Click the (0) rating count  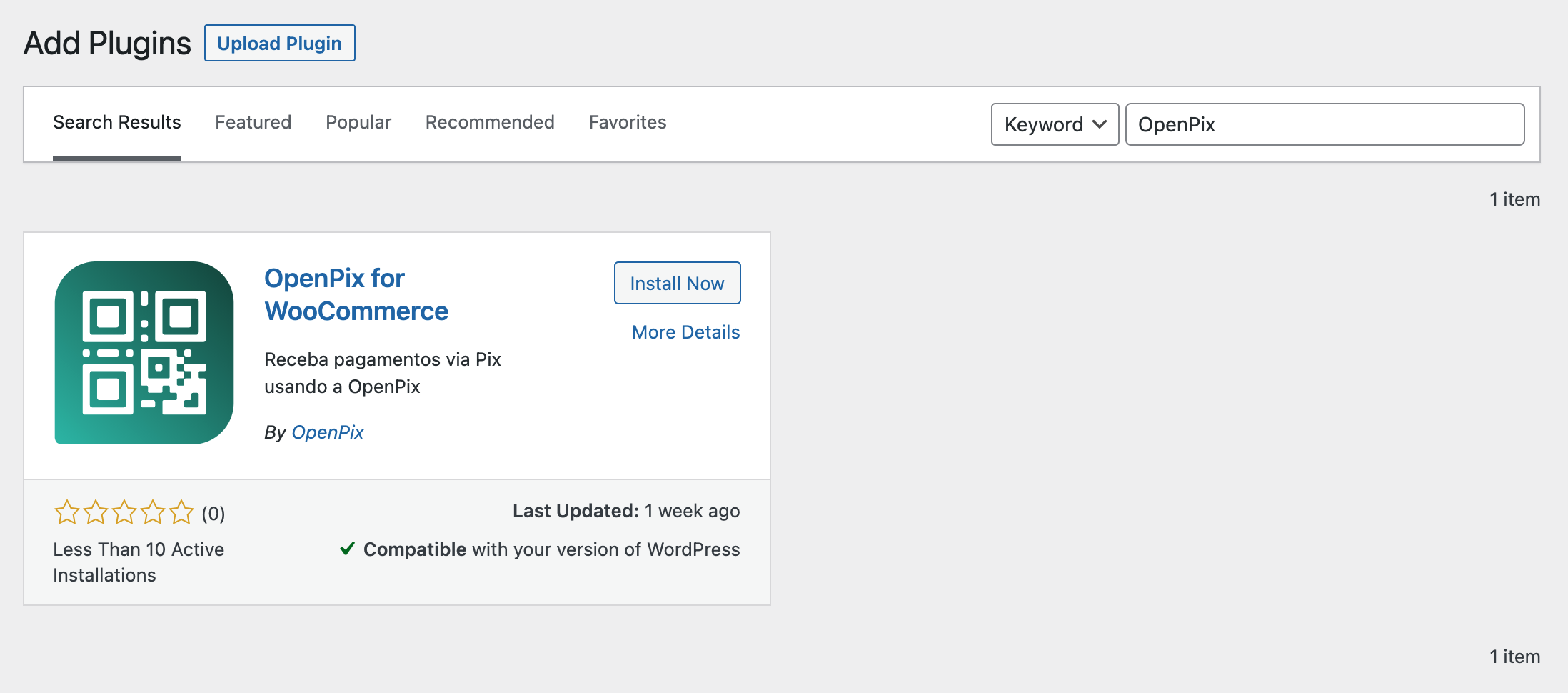213,514
